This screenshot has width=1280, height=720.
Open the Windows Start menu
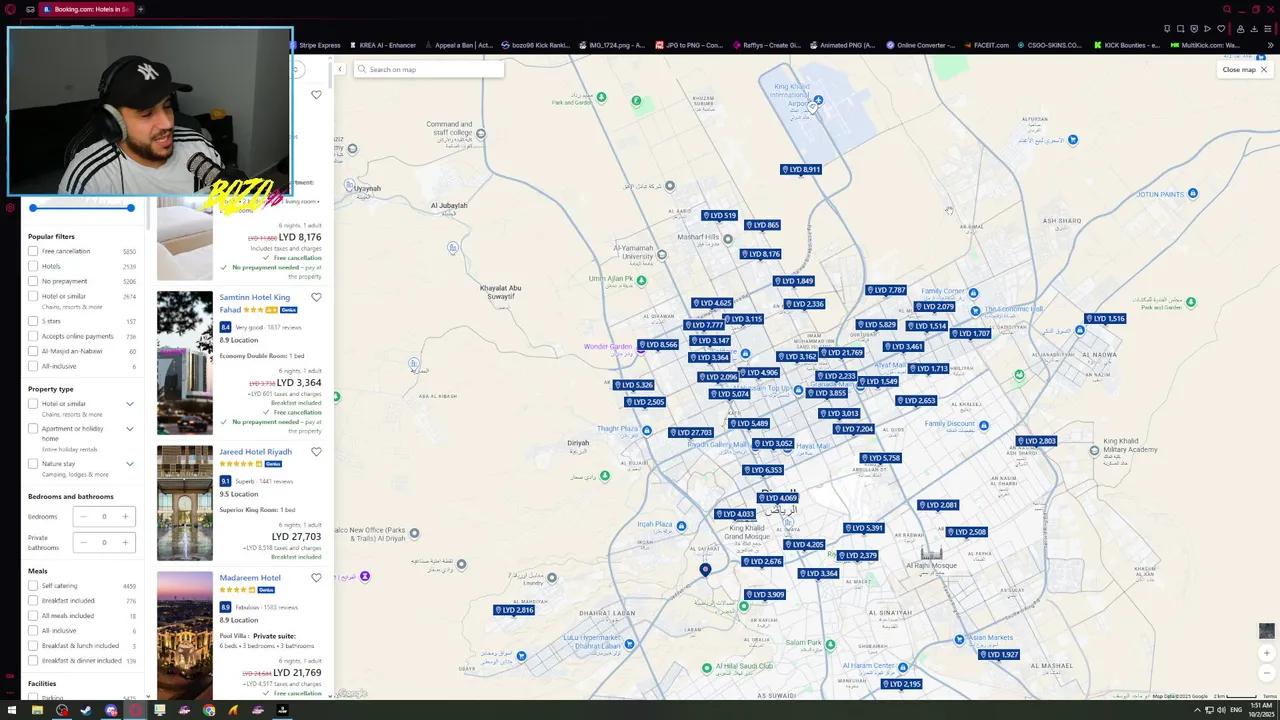pos(12,710)
